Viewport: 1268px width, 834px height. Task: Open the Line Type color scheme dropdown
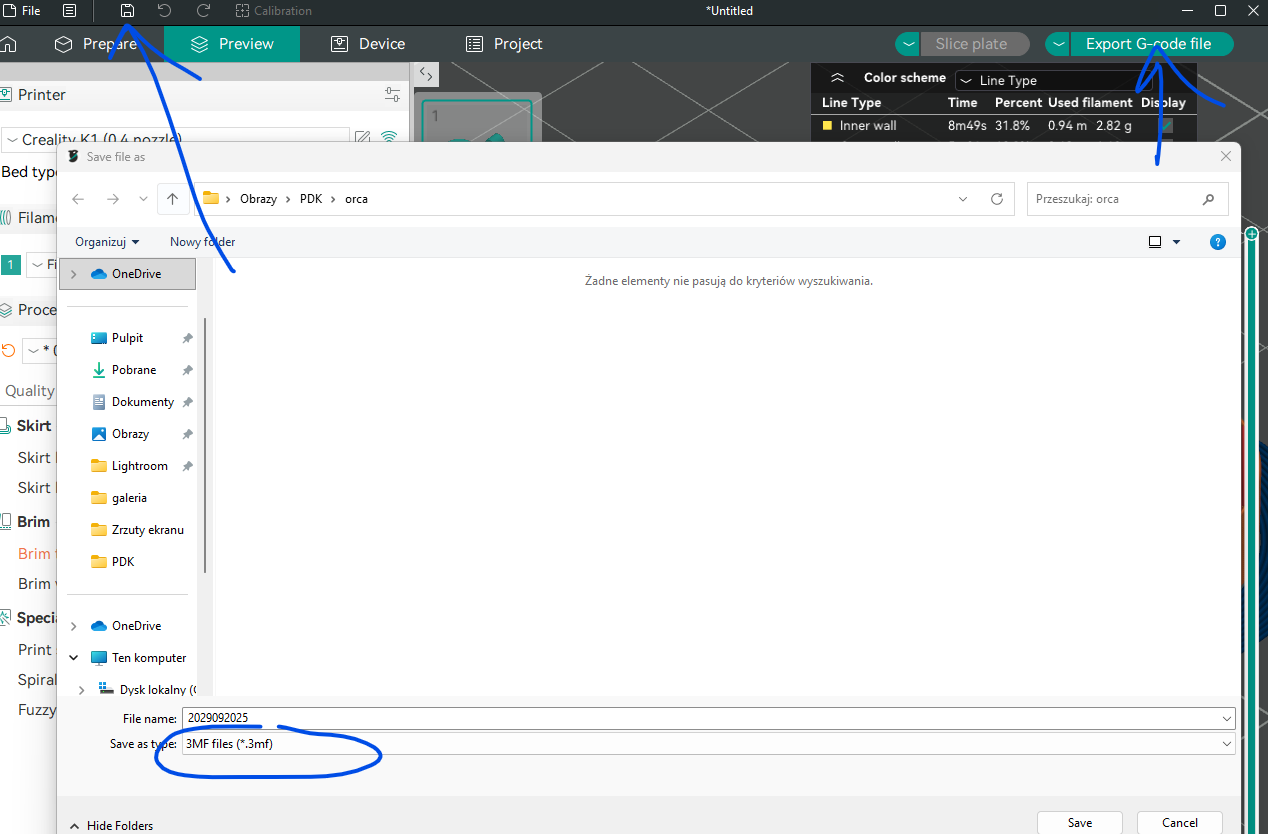pos(1053,80)
